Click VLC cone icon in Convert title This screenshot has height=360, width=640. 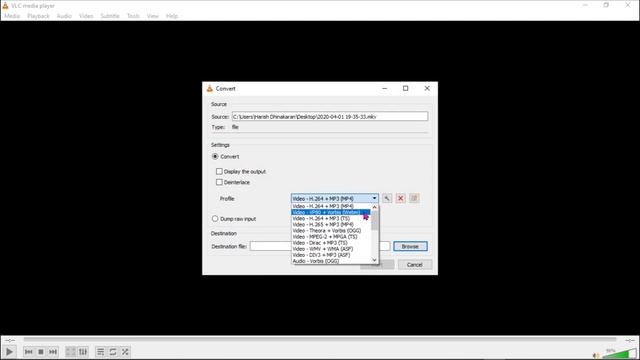(209, 88)
